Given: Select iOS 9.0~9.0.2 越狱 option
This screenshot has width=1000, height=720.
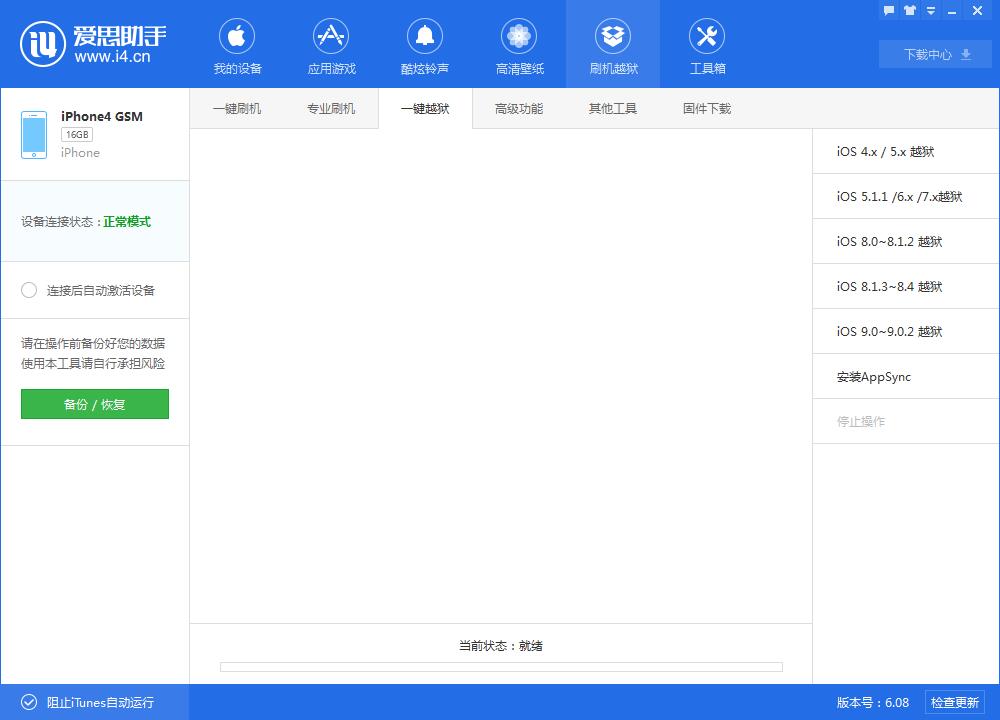Looking at the screenshot, I should (x=890, y=331).
